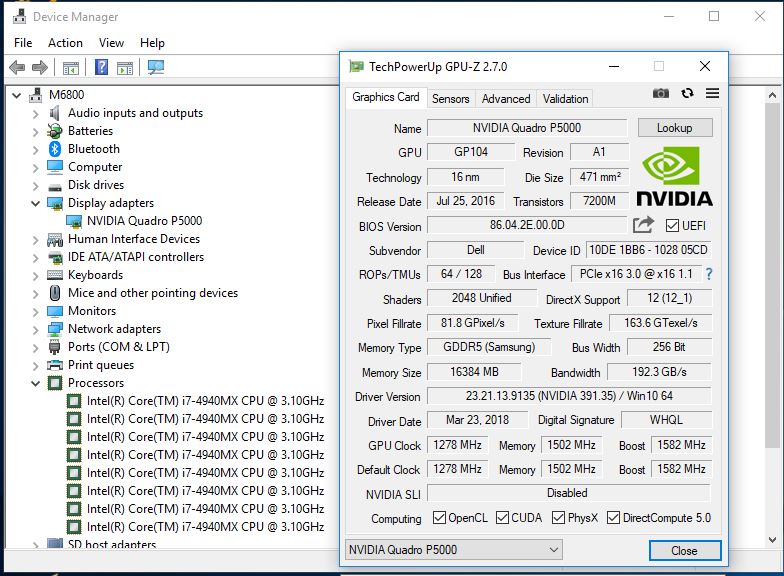Click the Bluetooth icon in device tree
784x576 pixels.
pos(54,148)
